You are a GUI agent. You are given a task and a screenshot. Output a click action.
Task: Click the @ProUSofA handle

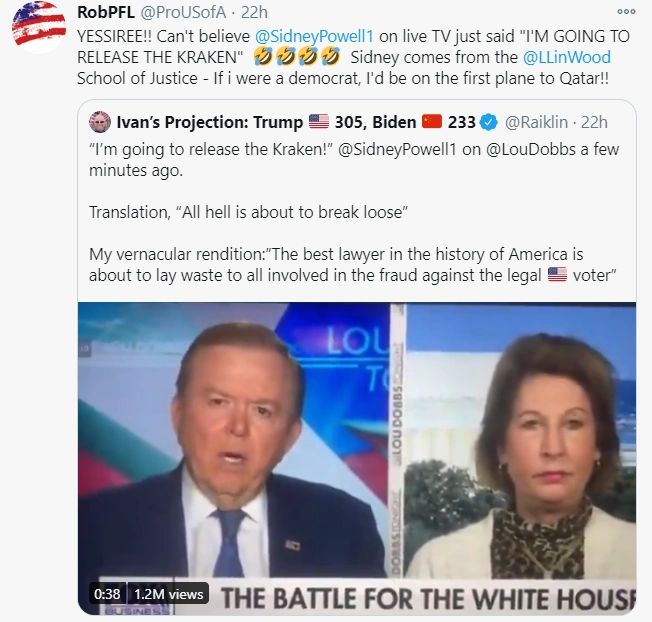point(183,12)
